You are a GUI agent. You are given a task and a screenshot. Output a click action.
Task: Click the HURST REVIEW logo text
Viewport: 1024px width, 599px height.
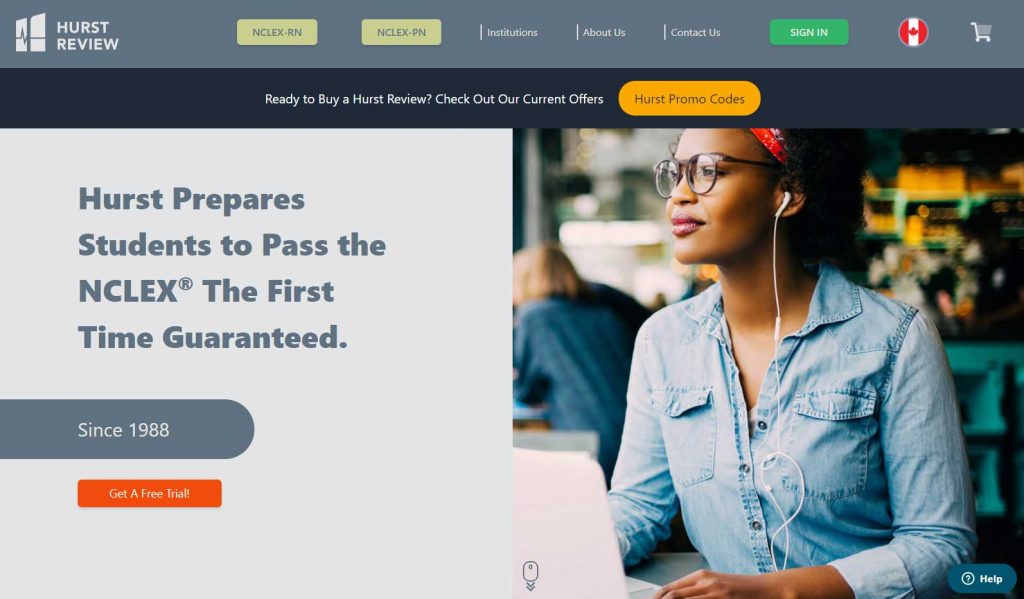88,36
